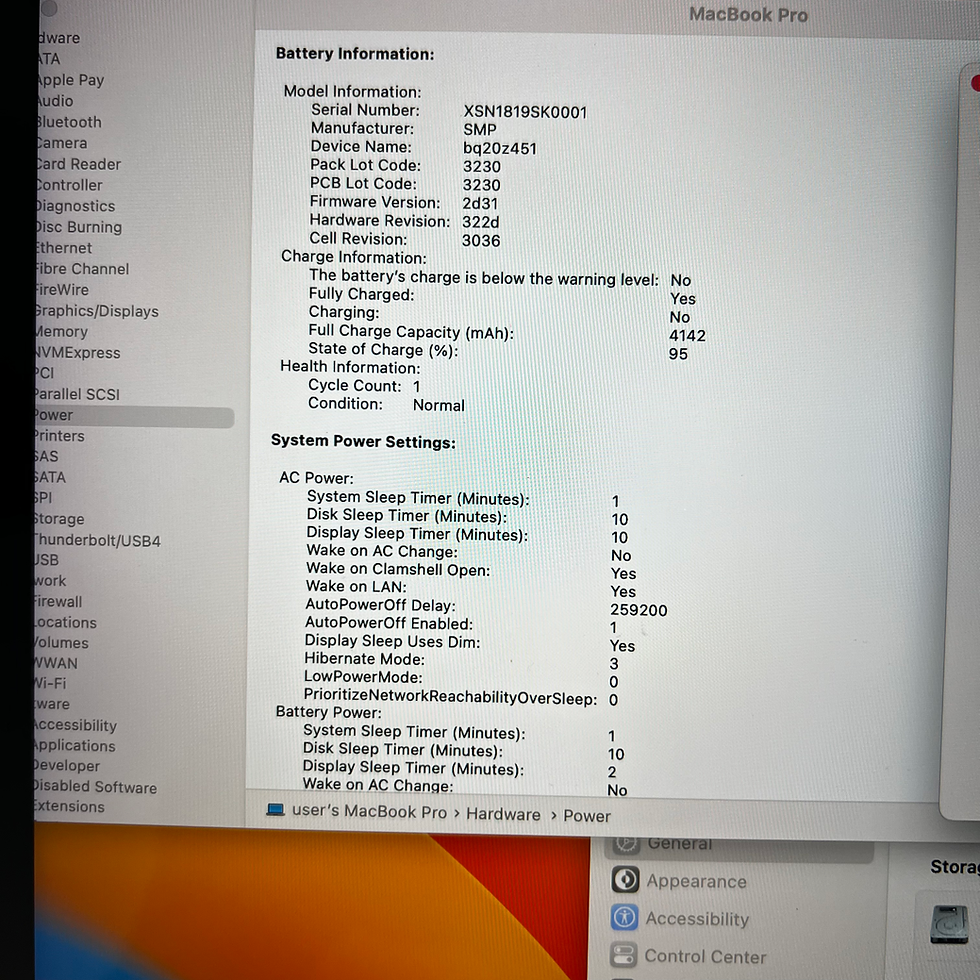Click Hardware in the path bar
Image resolution: width=980 pixels, height=980 pixels.
(x=503, y=814)
